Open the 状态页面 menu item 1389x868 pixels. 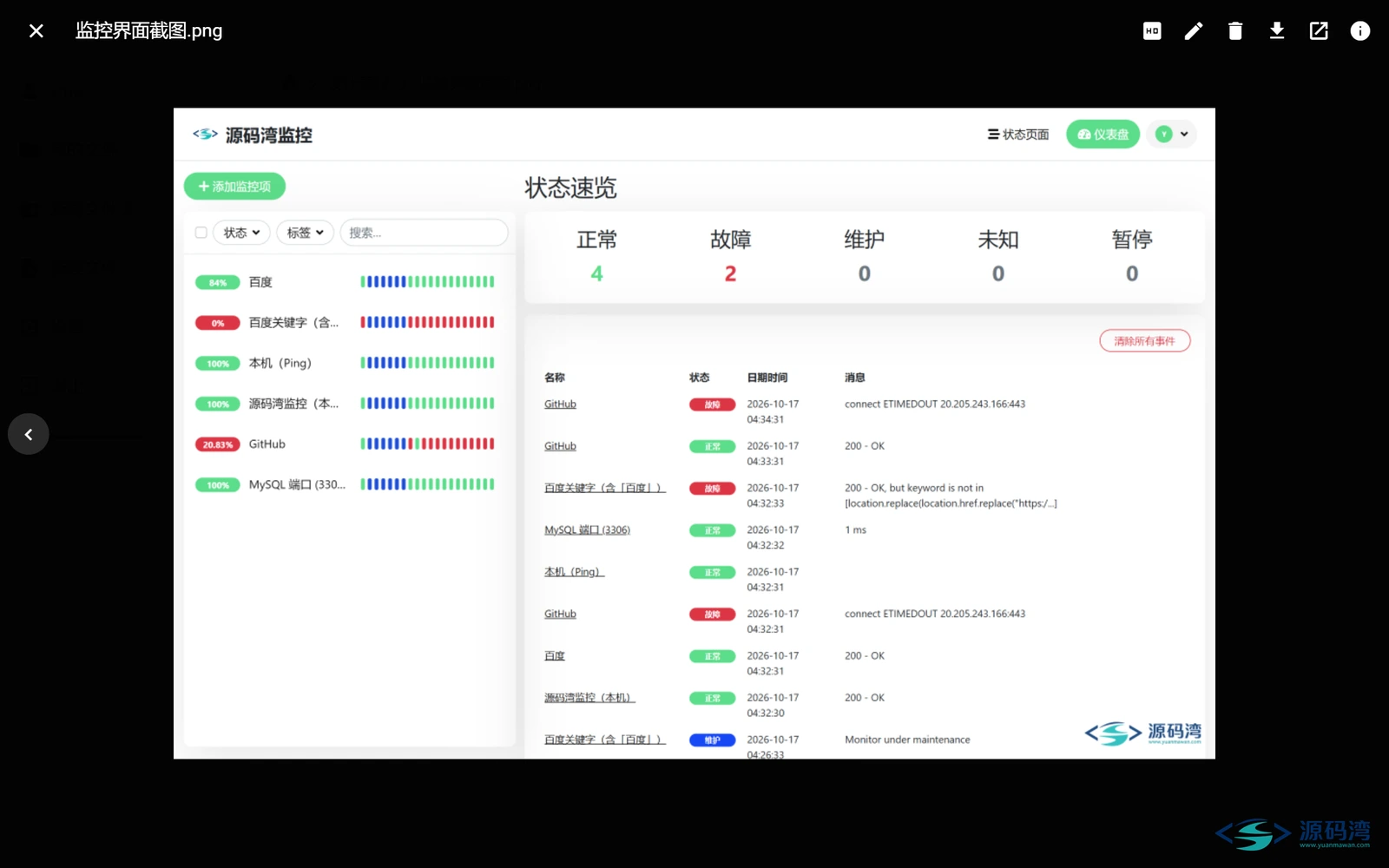pyautogui.click(x=1018, y=135)
